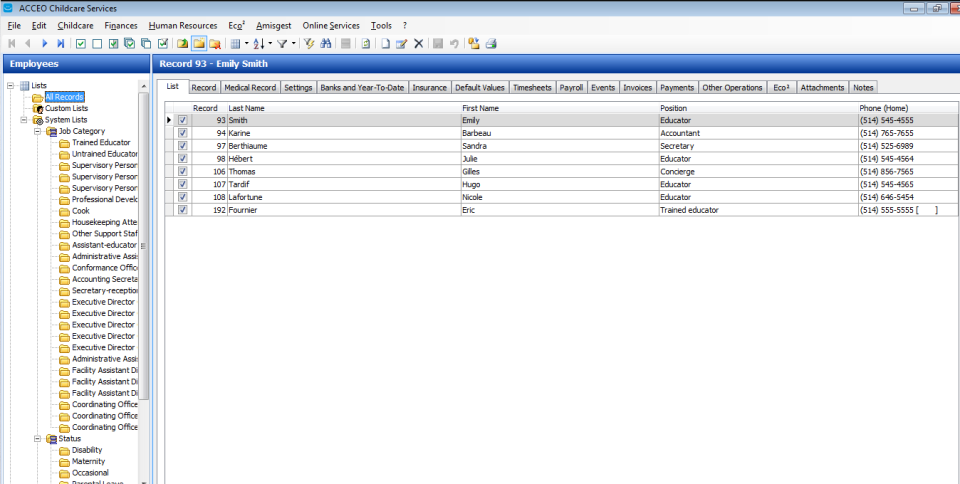Click the undo arrow toolbar icon
The height and width of the screenshot is (484, 960).
(454, 43)
